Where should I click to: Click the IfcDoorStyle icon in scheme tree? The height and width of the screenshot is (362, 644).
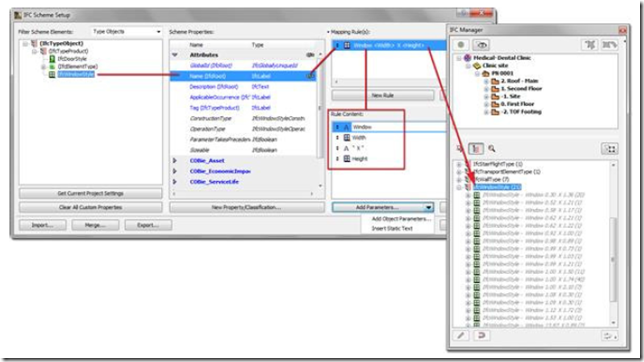pos(52,59)
